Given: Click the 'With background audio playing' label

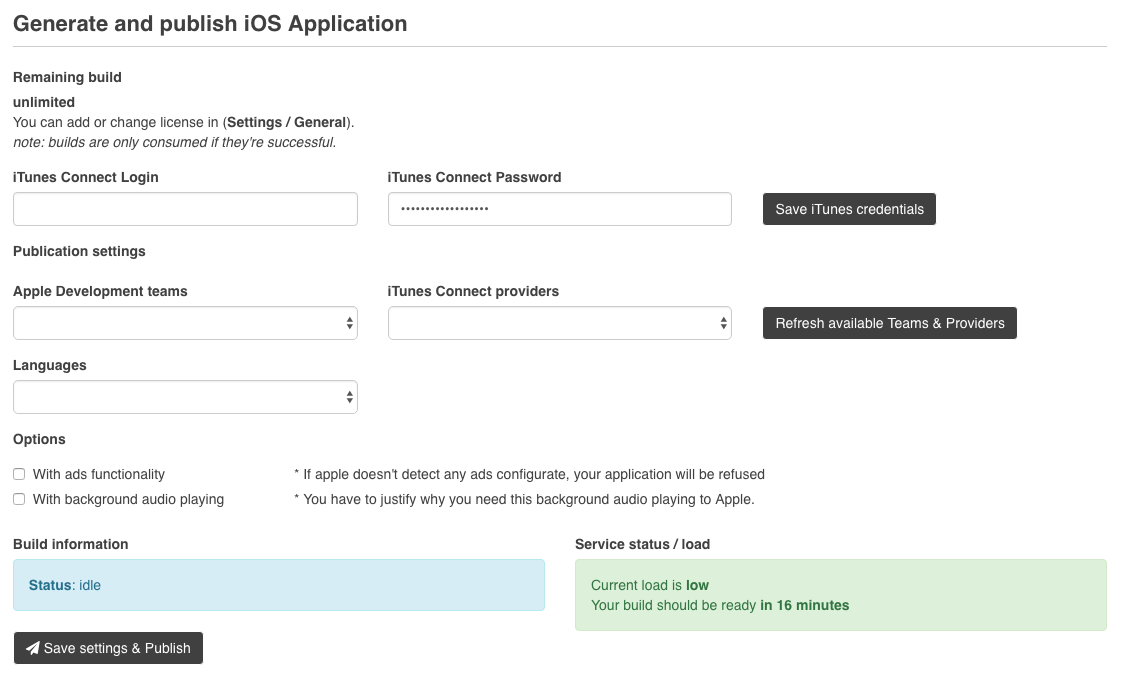Looking at the screenshot, I should point(128,499).
